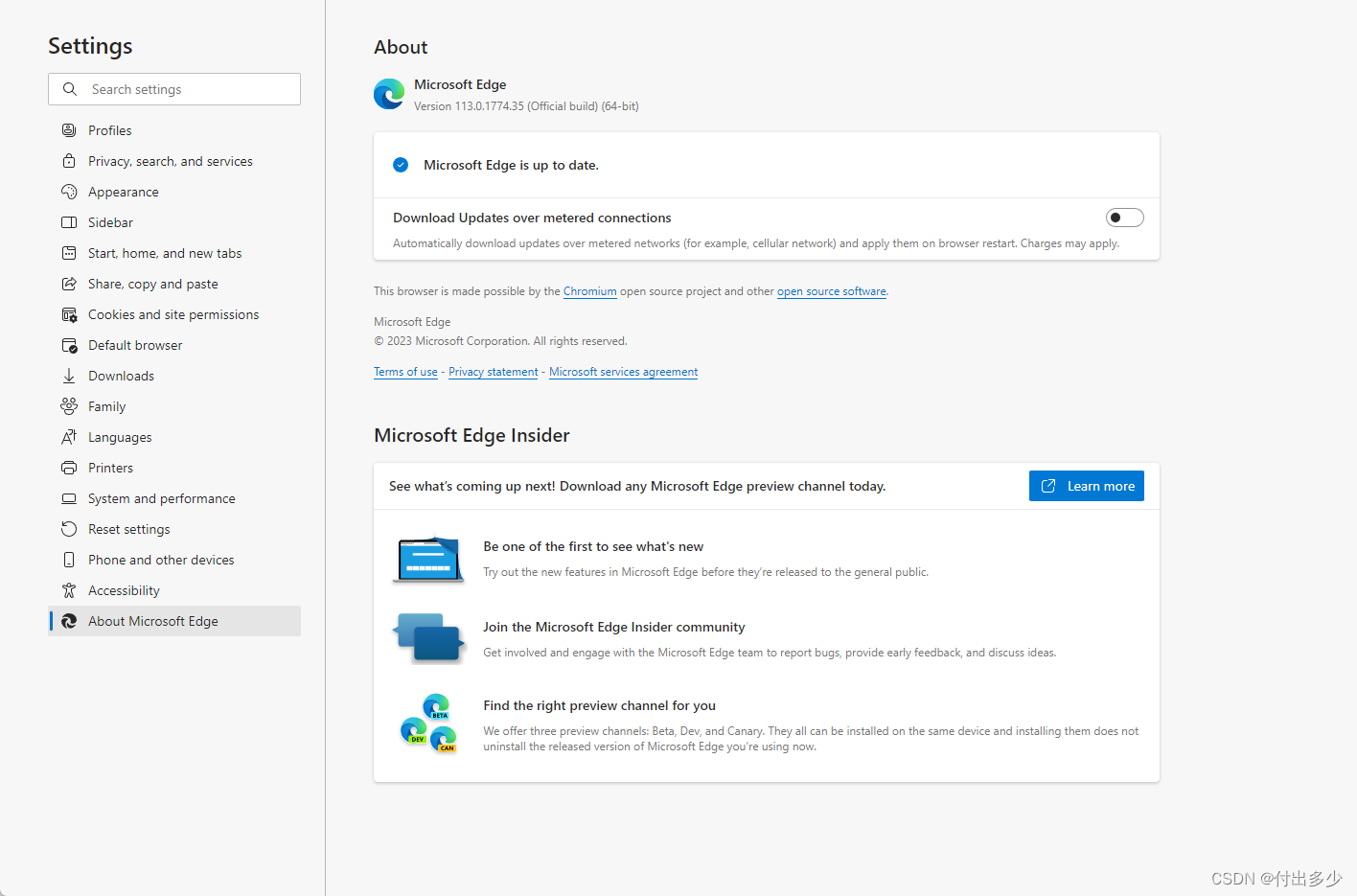Open Default browser settings
This screenshot has height=896, width=1357.
[x=174, y=345]
